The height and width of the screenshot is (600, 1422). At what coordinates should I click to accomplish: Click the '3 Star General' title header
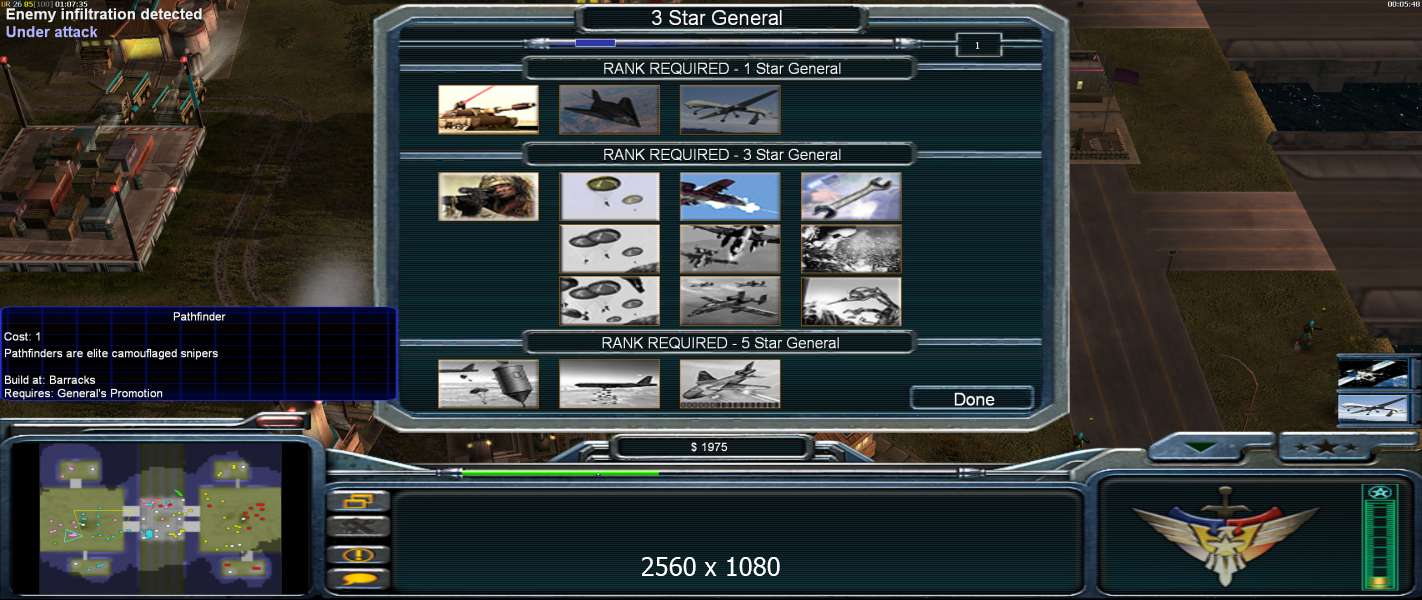tap(717, 18)
